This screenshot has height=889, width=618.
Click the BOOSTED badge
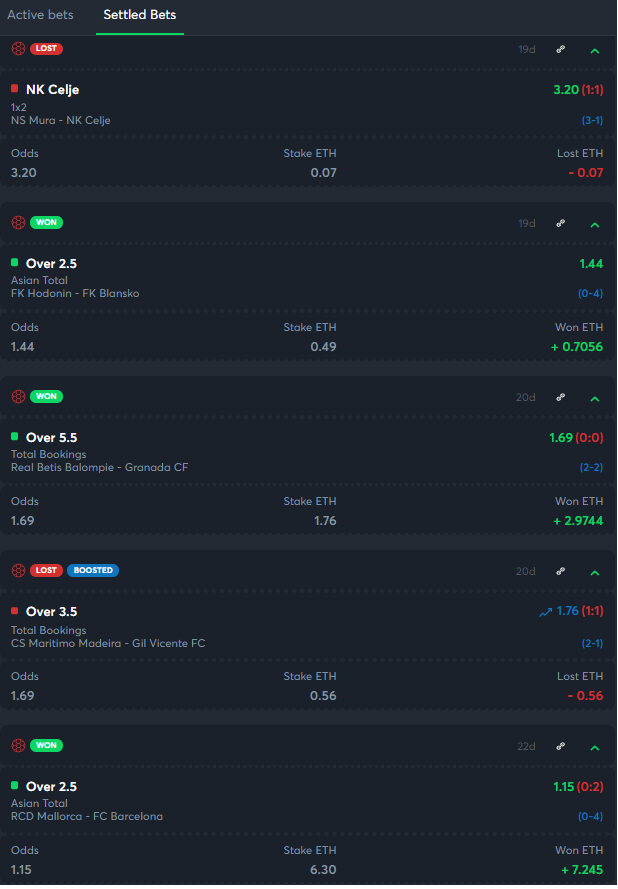pyautogui.click(x=93, y=571)
